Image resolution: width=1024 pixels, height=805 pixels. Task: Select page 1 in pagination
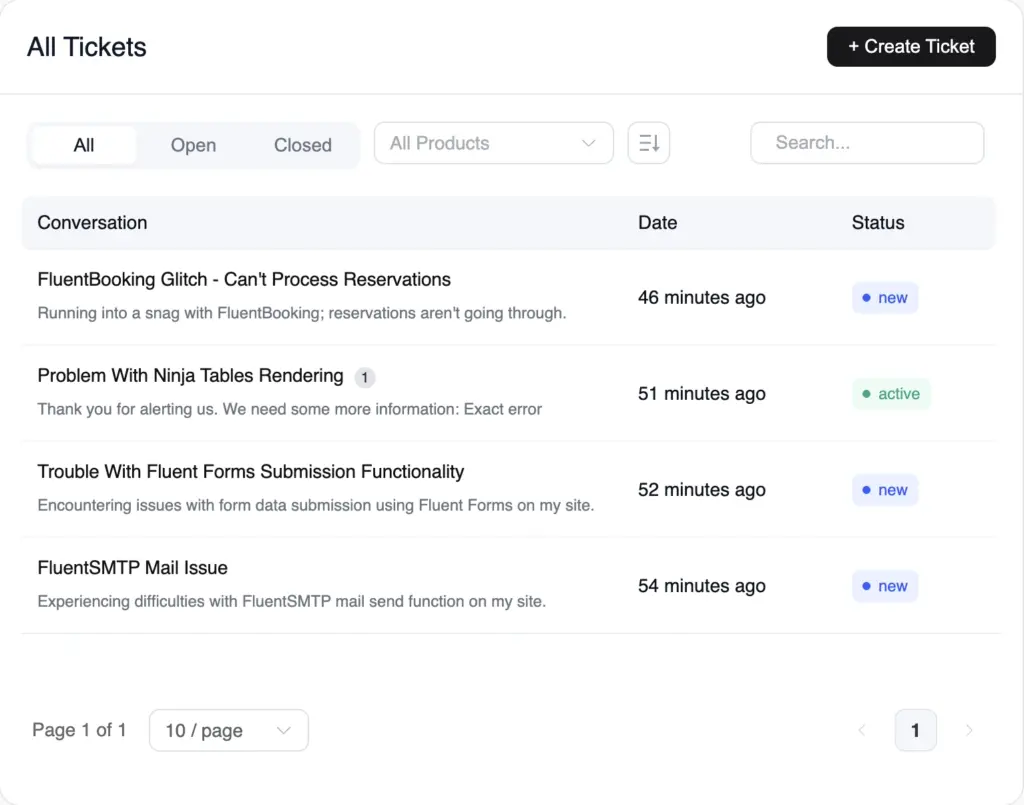(916, 730)
